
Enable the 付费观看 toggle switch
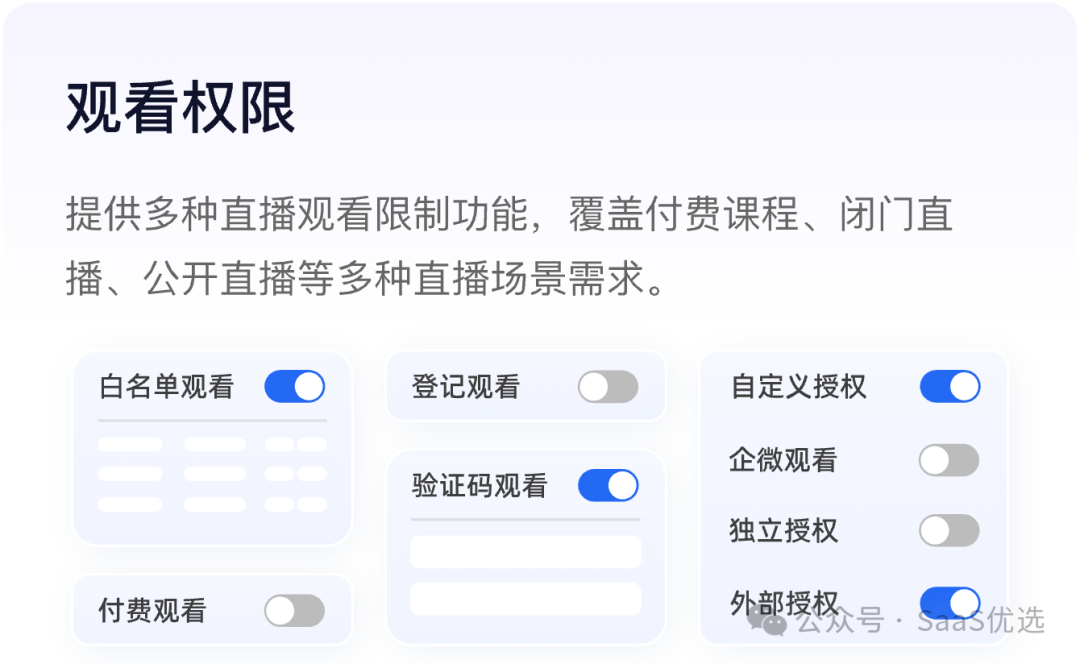point(294,610)
